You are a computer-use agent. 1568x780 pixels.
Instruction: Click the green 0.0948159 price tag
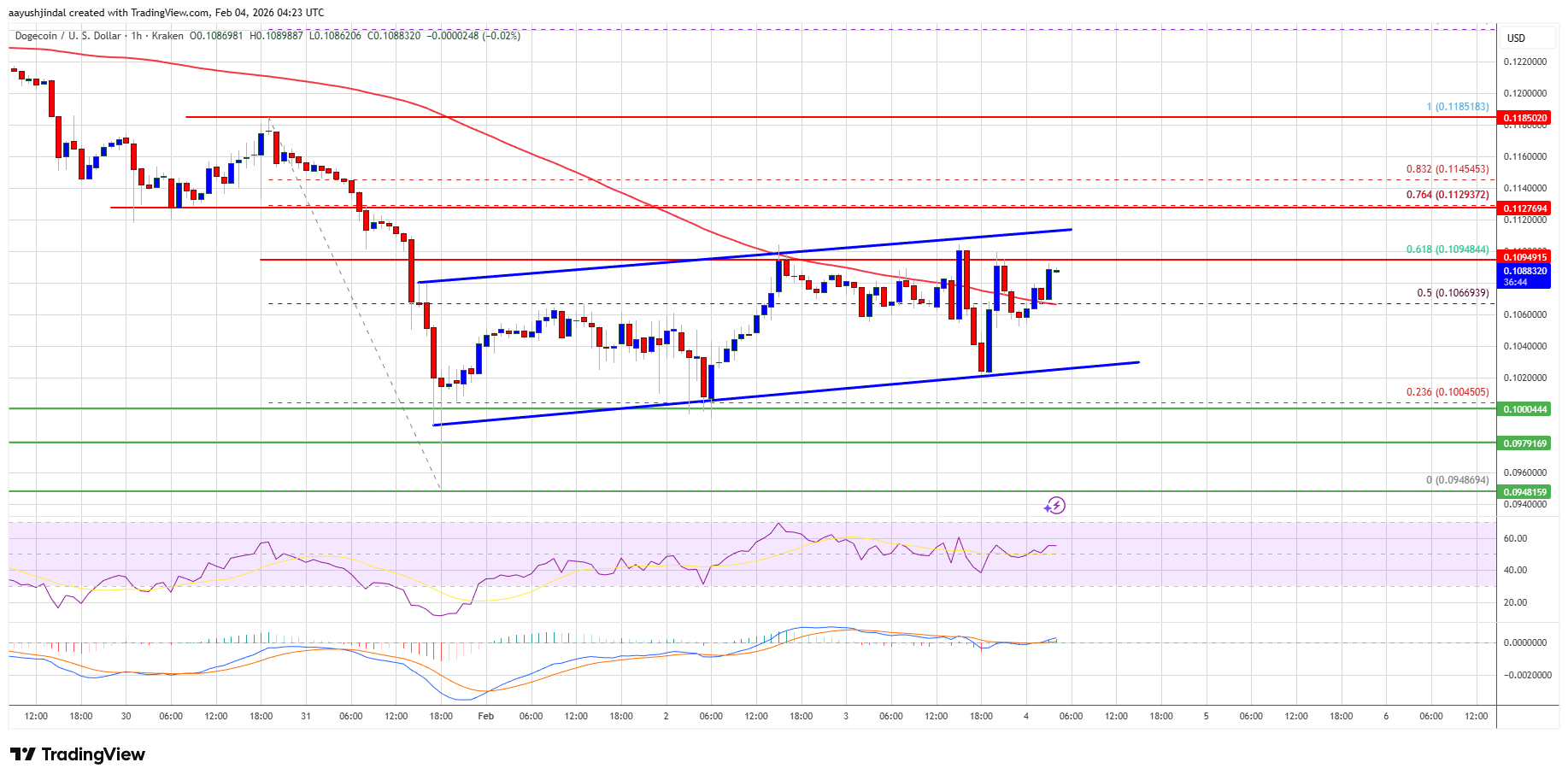click(1524, 492)
